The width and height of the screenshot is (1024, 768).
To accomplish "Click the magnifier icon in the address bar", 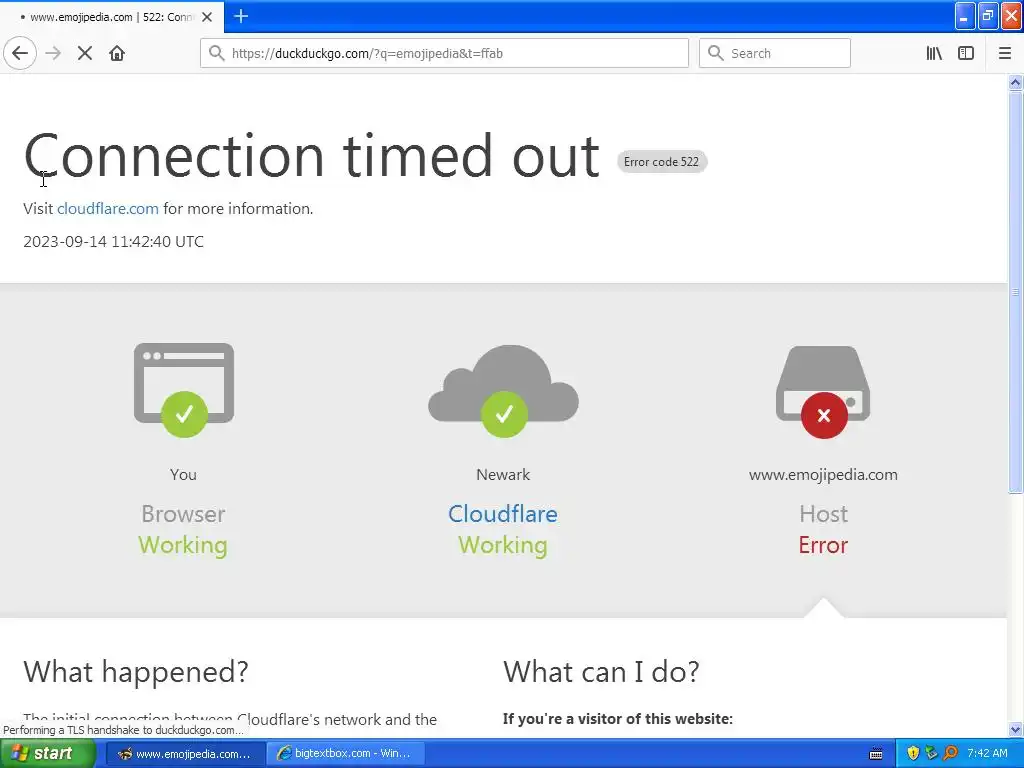I will tap(216, 54).
